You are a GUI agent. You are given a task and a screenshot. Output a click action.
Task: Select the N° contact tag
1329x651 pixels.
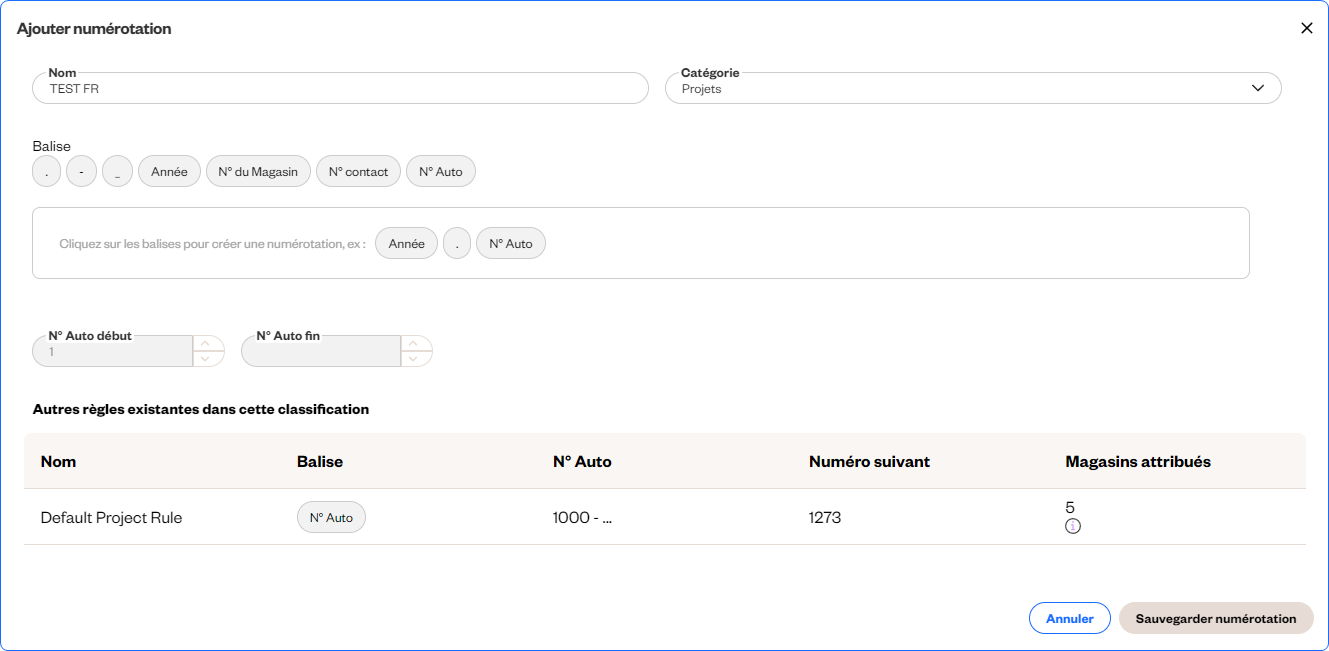[x=358, y=172]
